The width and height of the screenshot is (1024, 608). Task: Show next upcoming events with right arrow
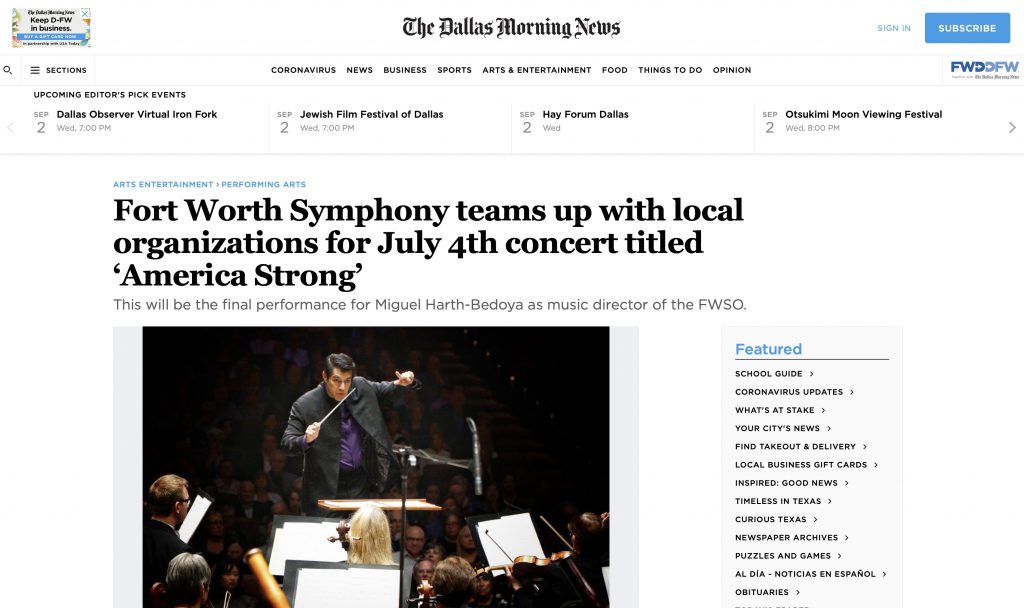click(1012, 127)
